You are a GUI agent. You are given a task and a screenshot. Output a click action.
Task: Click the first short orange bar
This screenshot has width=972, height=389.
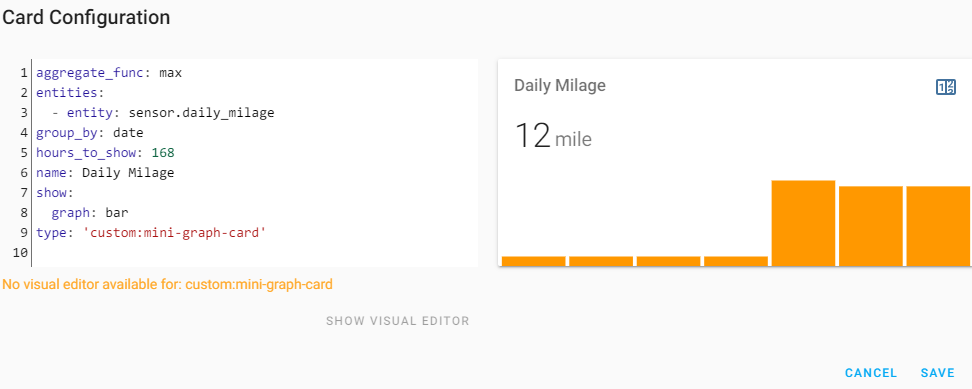(x=534, y=261)
